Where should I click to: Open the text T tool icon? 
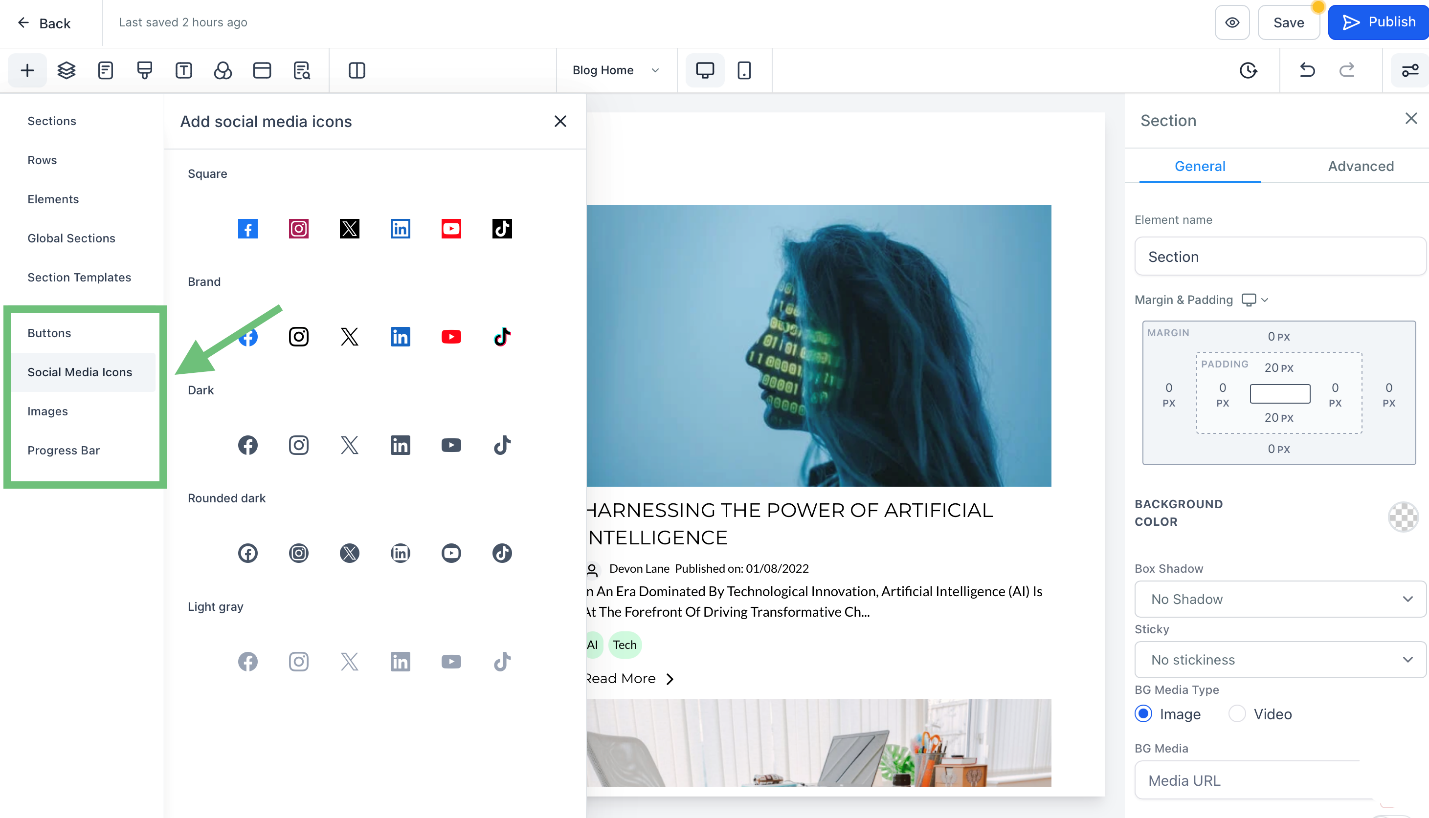click(x=184, y=71)
